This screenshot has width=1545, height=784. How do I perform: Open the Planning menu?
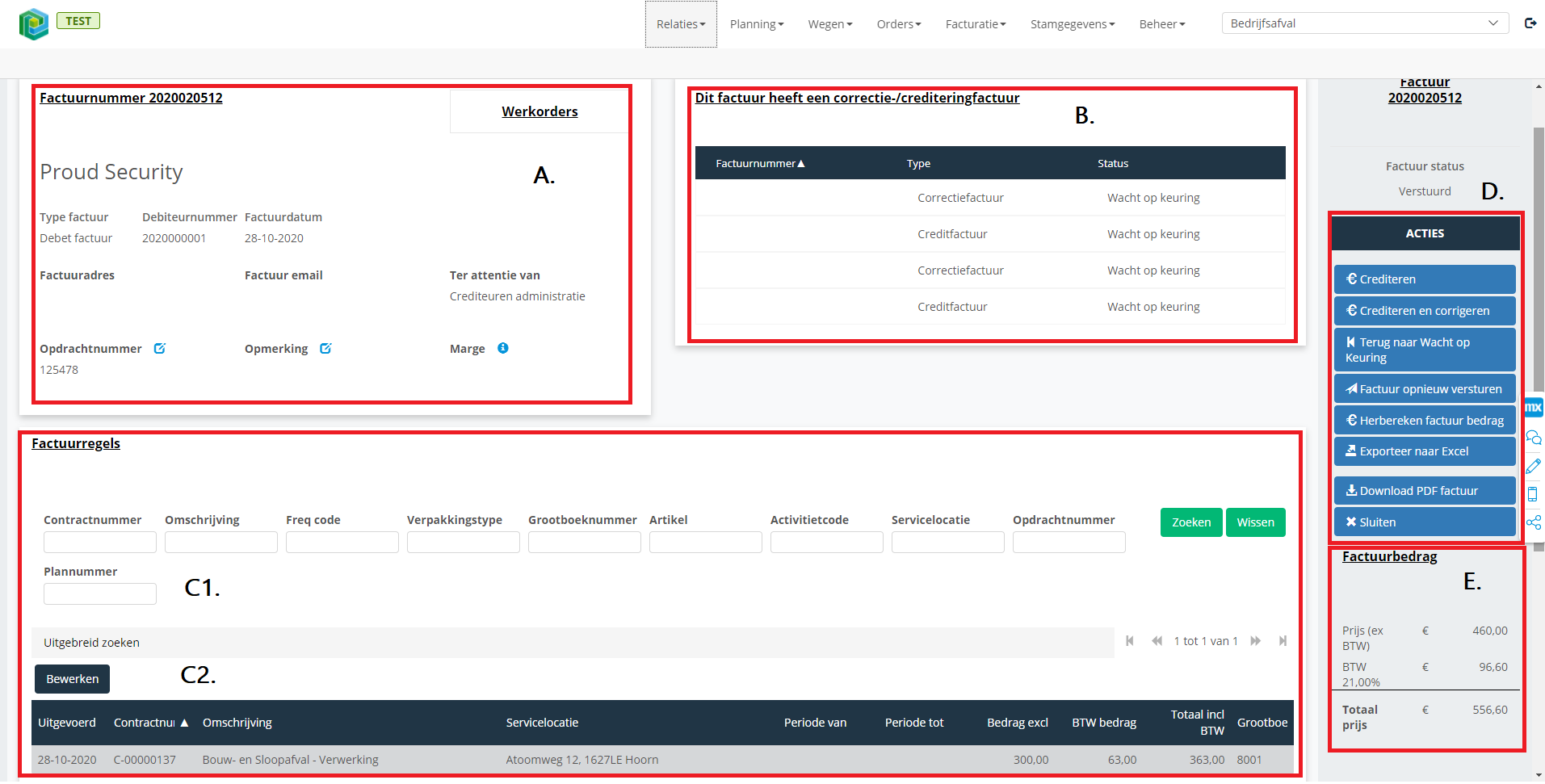(x=757, y=24)
